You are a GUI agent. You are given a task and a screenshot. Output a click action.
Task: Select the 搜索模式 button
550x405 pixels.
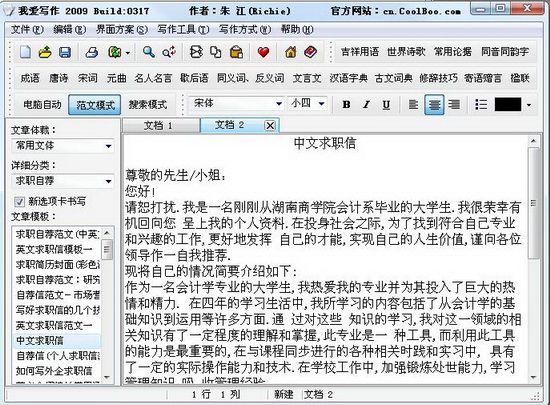point(147,104)
